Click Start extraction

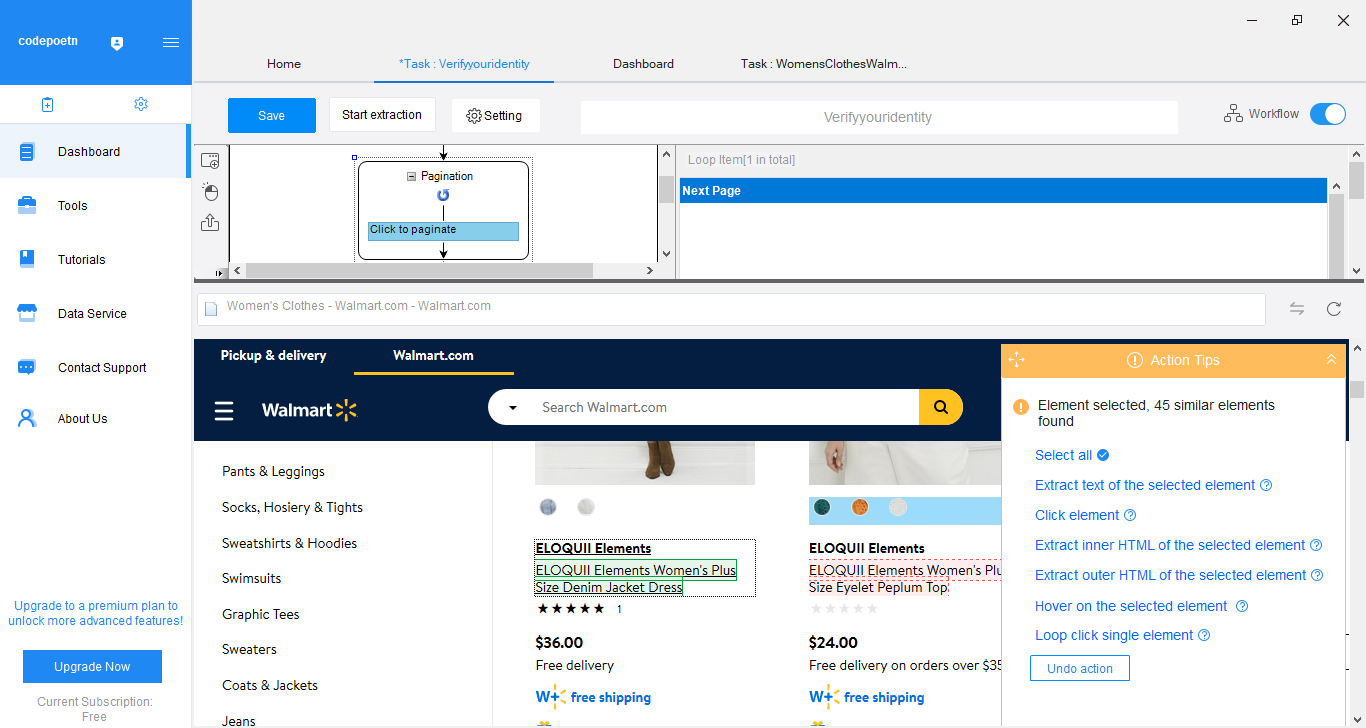tap(382, 115)
